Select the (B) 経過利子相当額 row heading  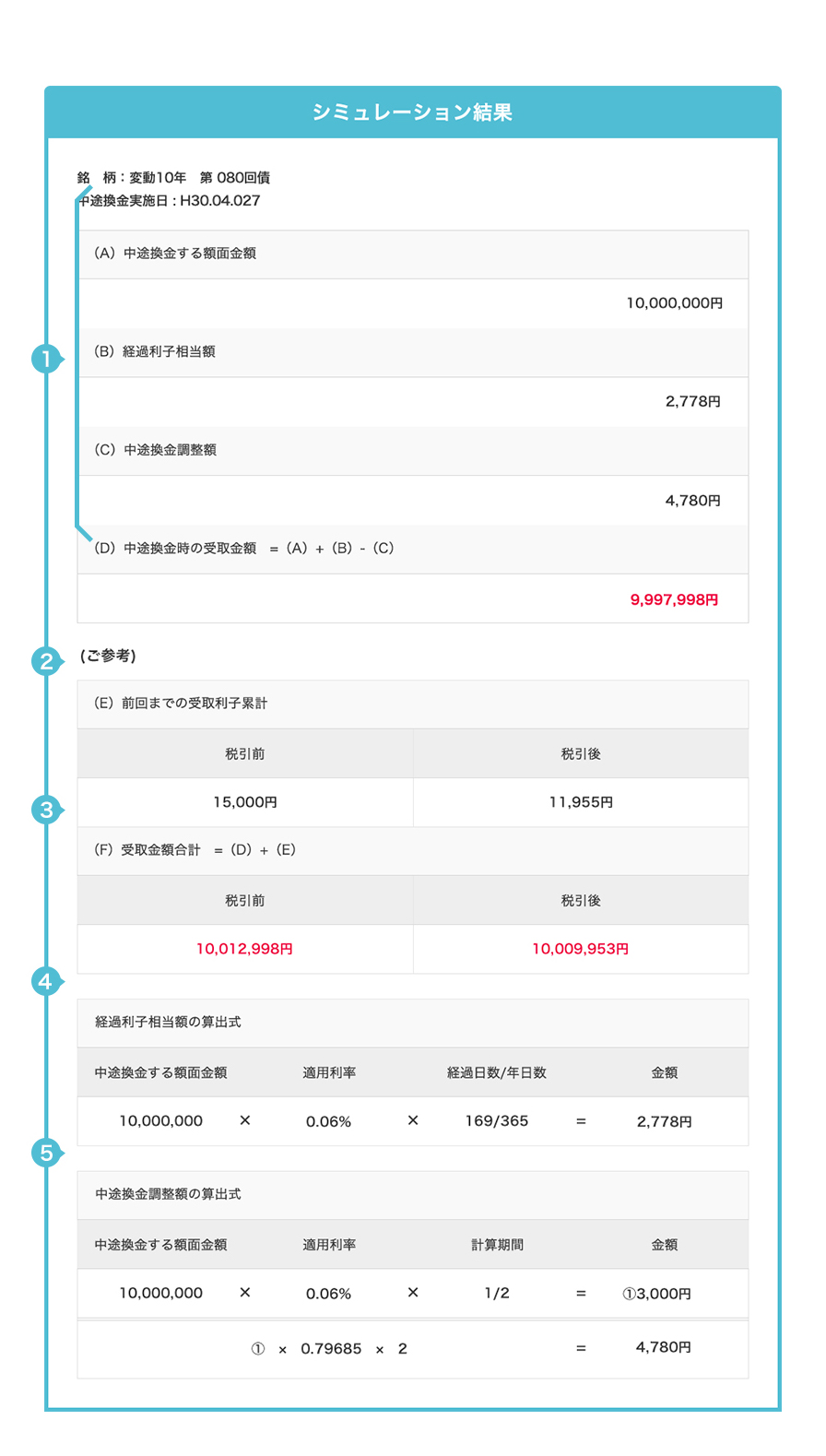[155, 352]
